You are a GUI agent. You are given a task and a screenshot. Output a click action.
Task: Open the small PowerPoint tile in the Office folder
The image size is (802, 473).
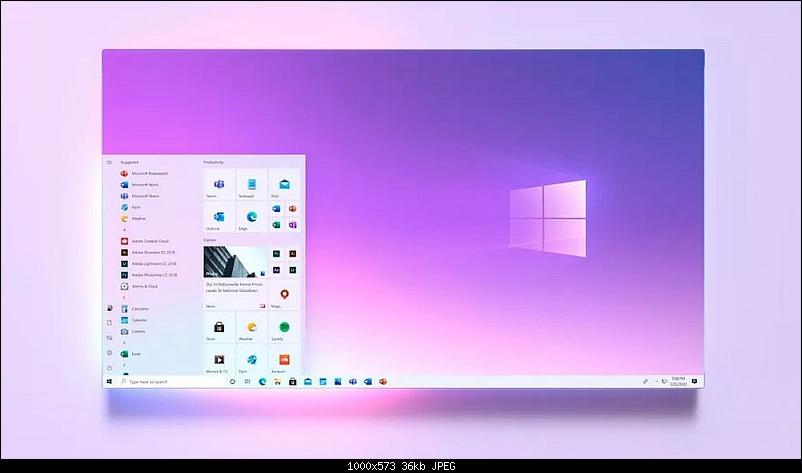click(x=293, y=209)
